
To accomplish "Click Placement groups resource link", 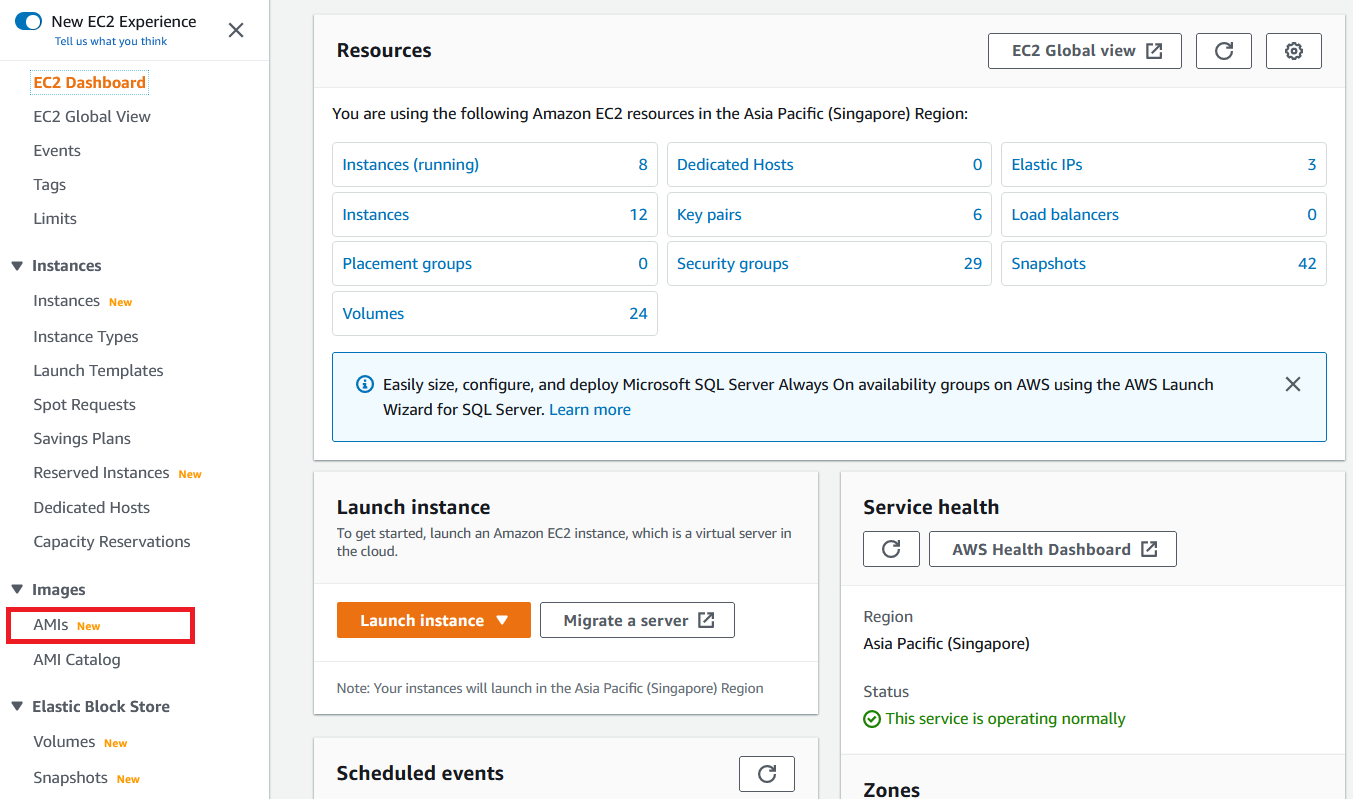I will pyautogui.click(x=407, y=264).
